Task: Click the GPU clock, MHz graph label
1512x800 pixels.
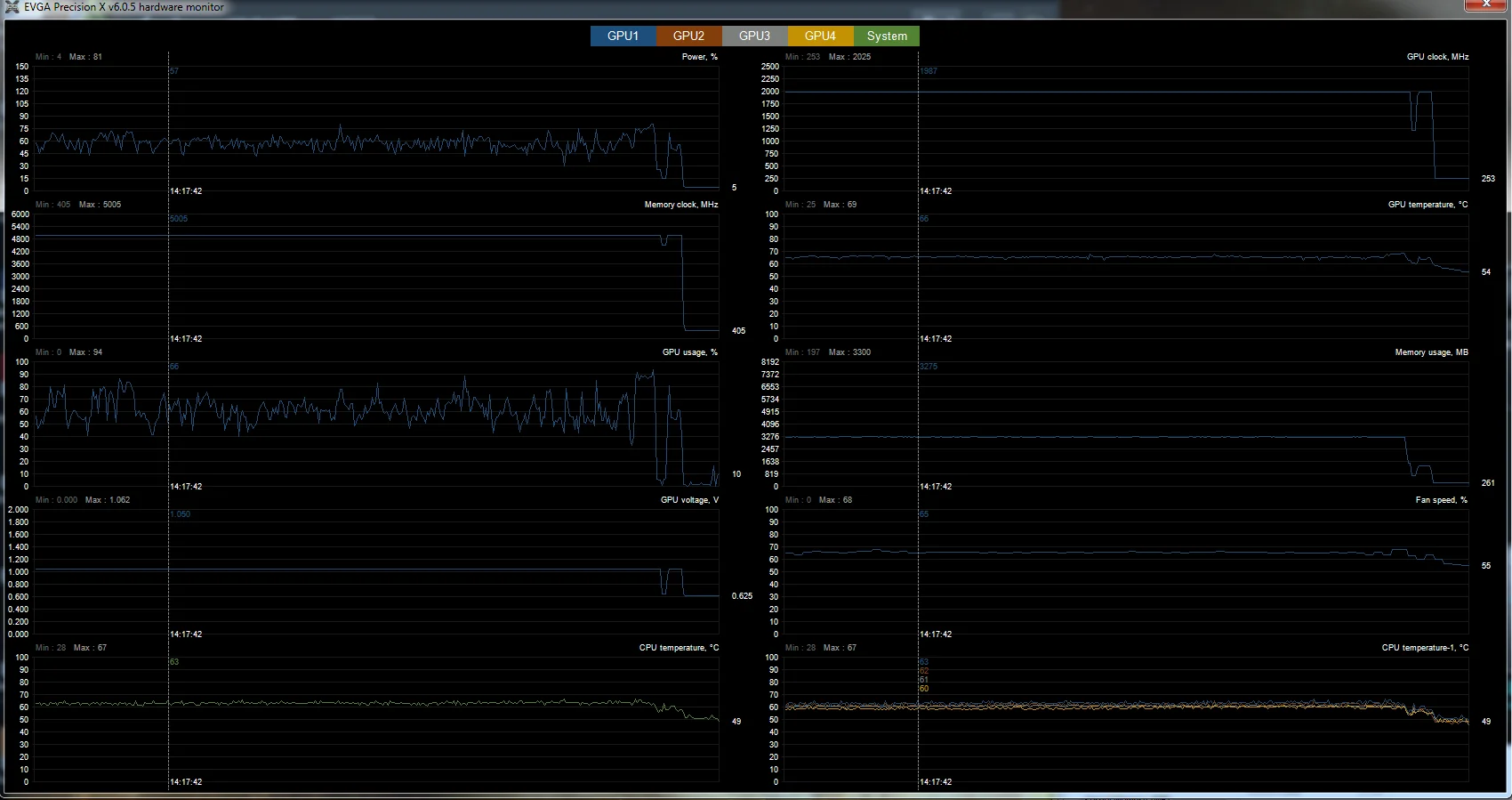Action: pyautogui.click(x=1437, y=57)
